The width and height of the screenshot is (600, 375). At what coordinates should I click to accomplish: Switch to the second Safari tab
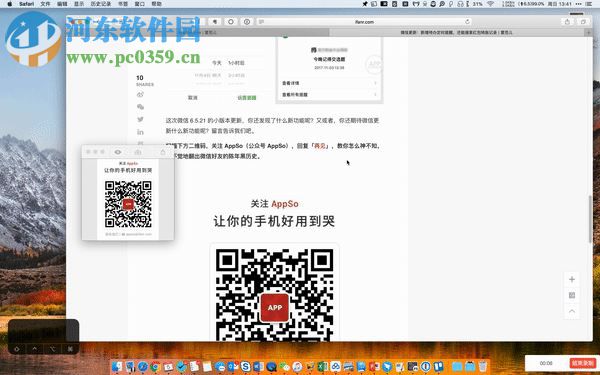click(456, 33)
